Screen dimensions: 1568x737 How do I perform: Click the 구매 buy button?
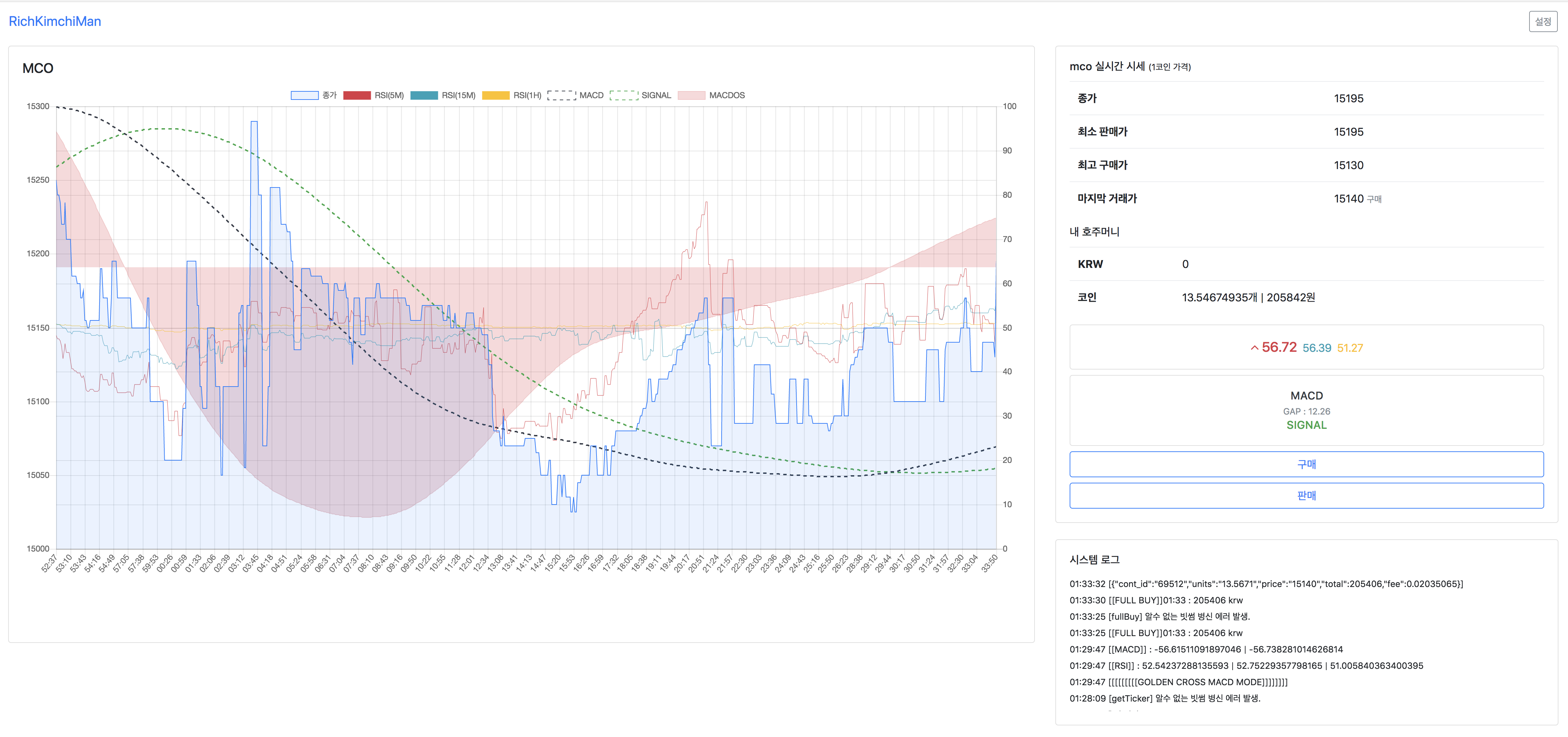coord(1306,464)
